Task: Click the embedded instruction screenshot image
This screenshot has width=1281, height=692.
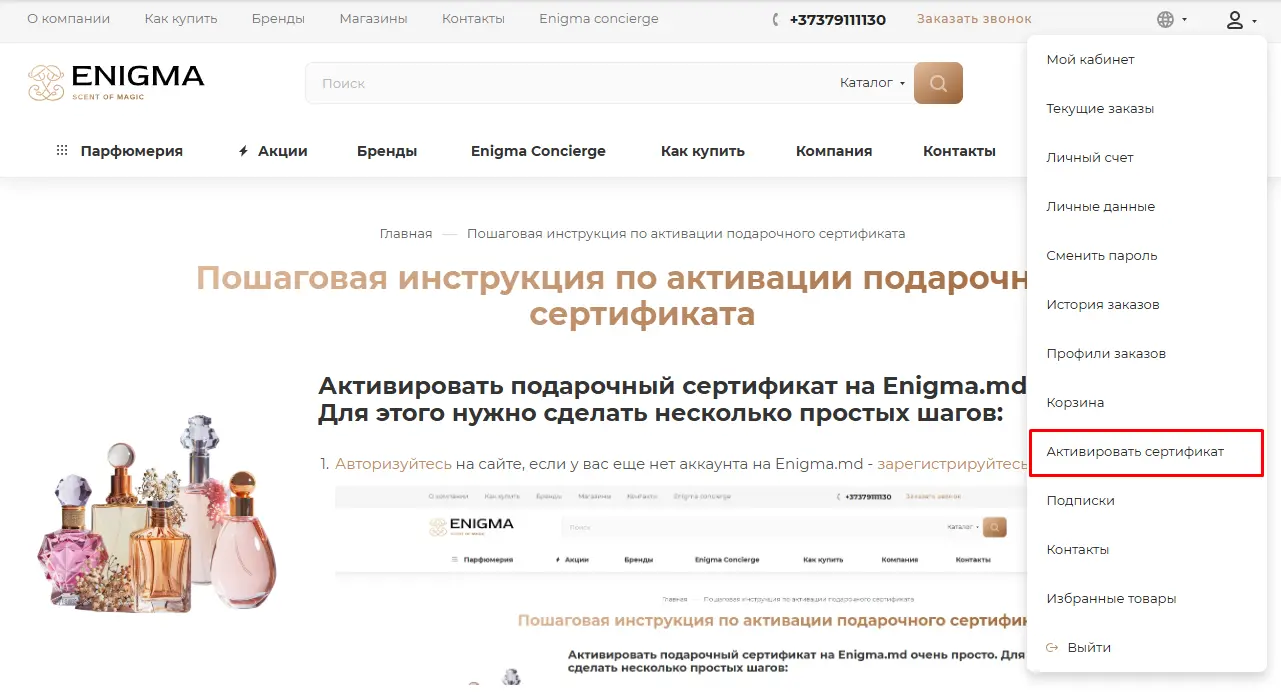Action: click(680, 587)
